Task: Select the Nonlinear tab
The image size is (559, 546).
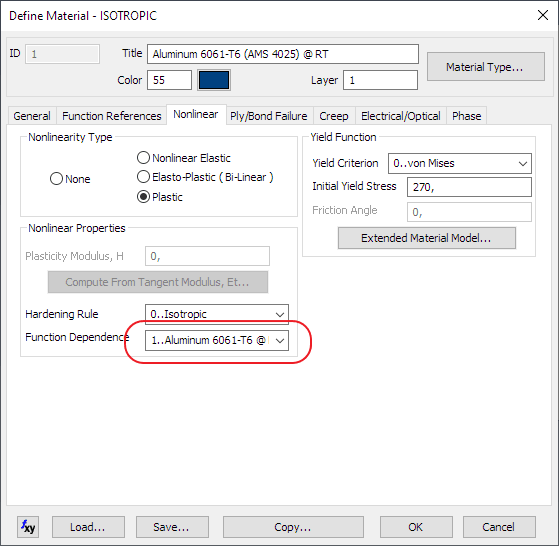Action: [x=196, y=114]
